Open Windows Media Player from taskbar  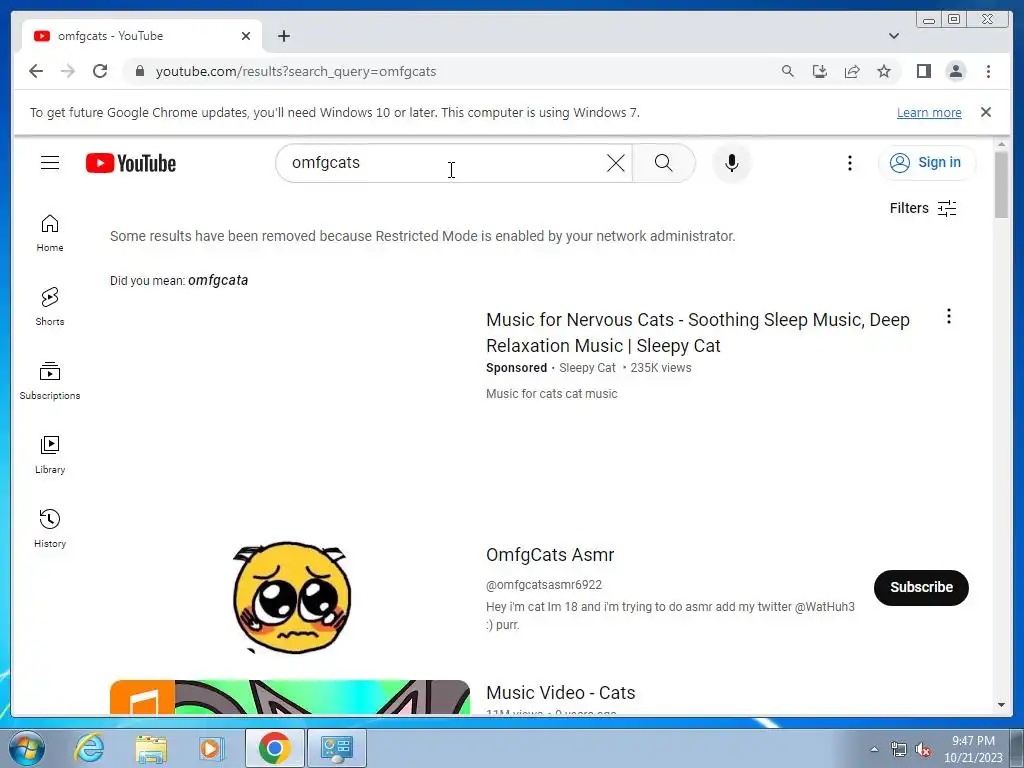211,748
